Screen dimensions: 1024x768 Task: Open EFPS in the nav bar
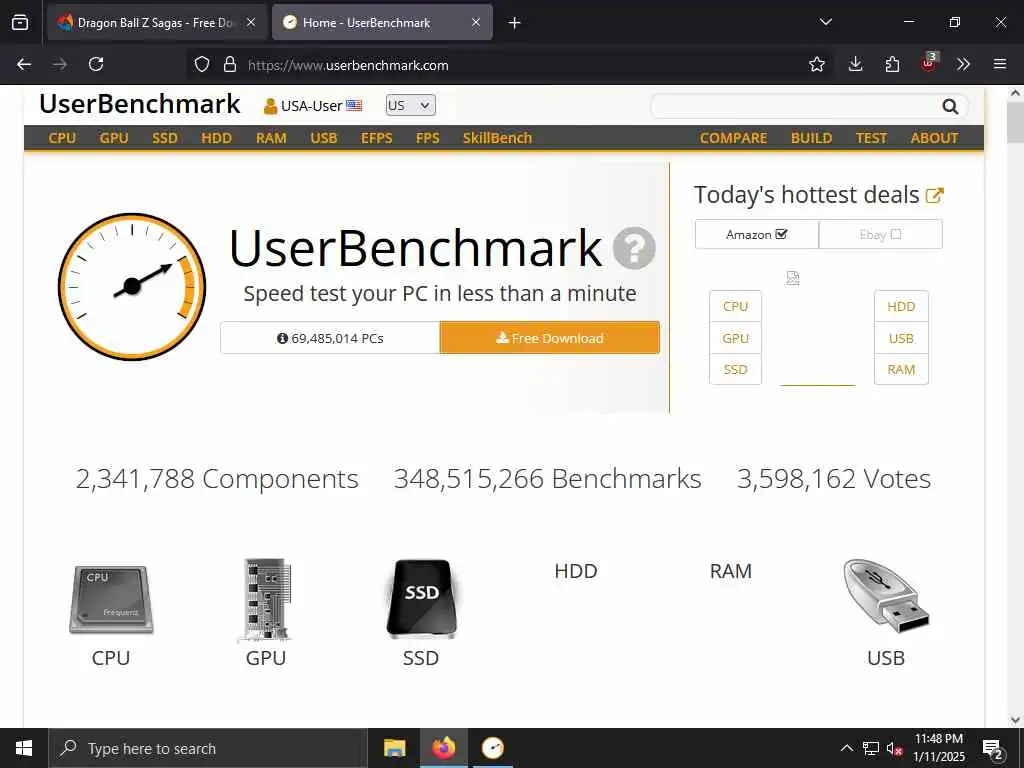coord(377,138)
